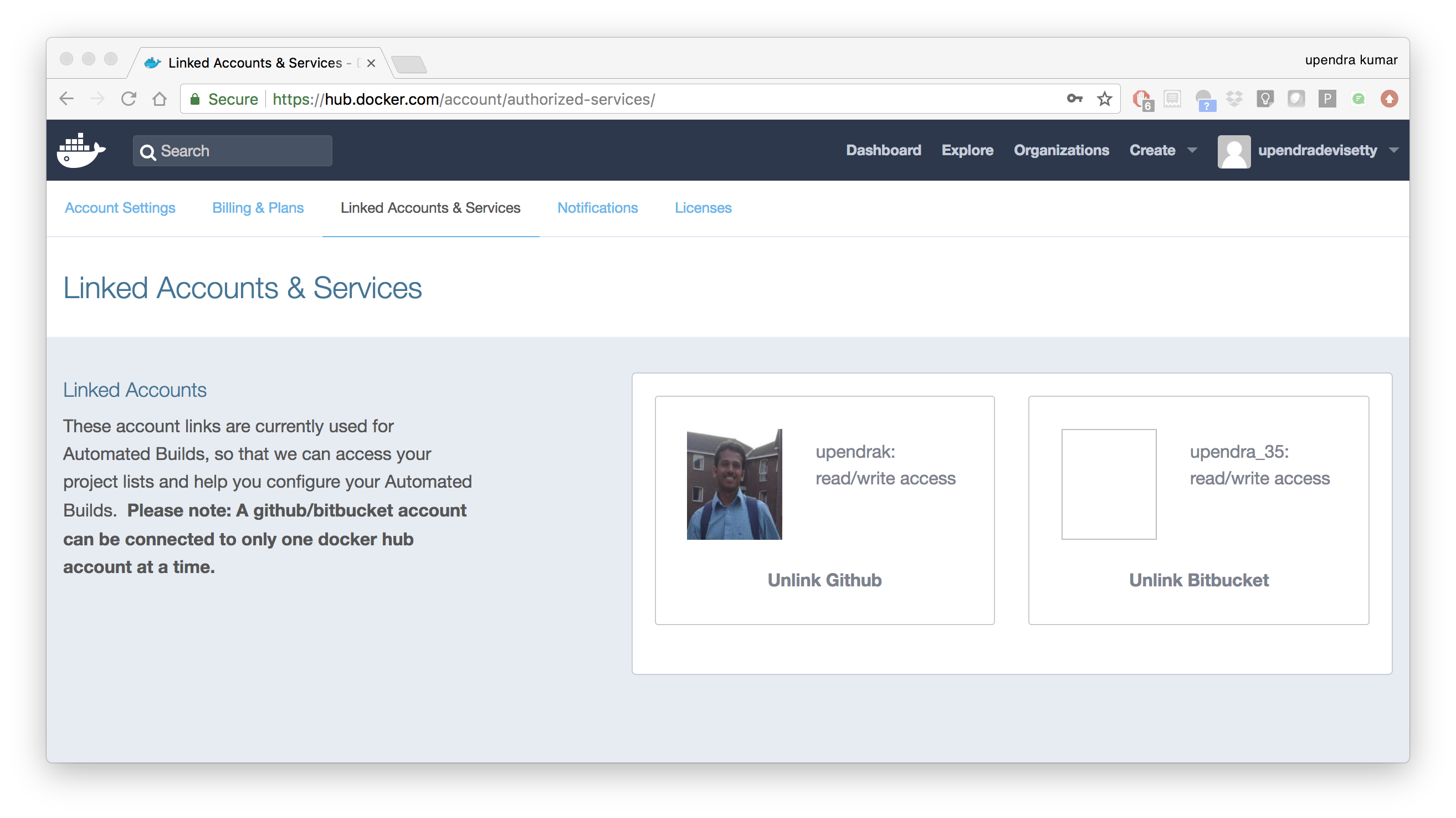Open the Dropbox extension icon

point(1234,99)
